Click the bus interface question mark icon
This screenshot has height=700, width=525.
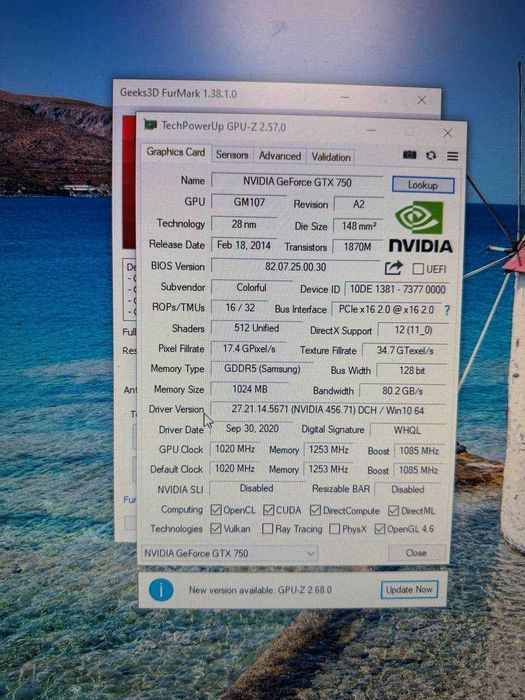pos(447,310)
